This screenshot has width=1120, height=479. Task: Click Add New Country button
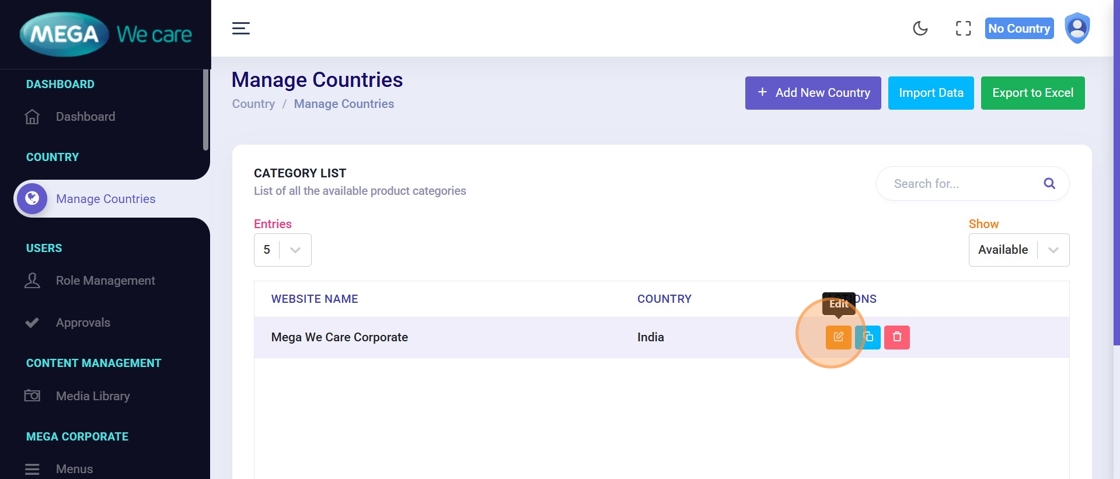tap(812, 93)
